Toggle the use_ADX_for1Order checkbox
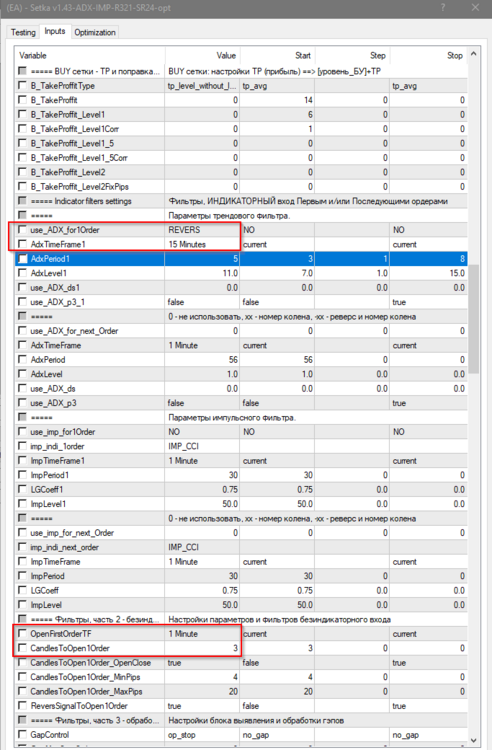Screen dimensions: 492x750 tap(22, 230)
